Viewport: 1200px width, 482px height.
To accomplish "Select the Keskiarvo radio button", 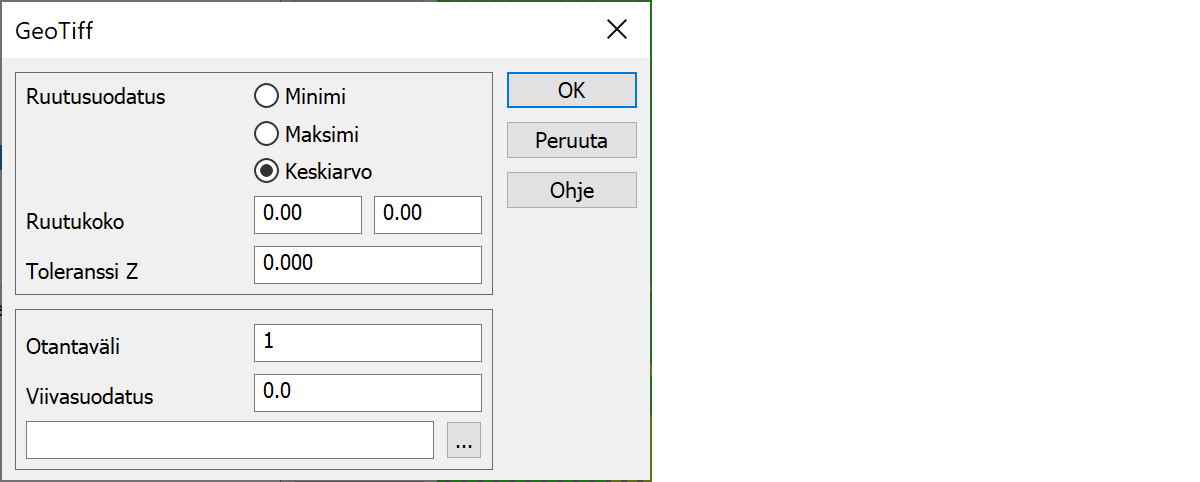I will [x=267, y=171].
